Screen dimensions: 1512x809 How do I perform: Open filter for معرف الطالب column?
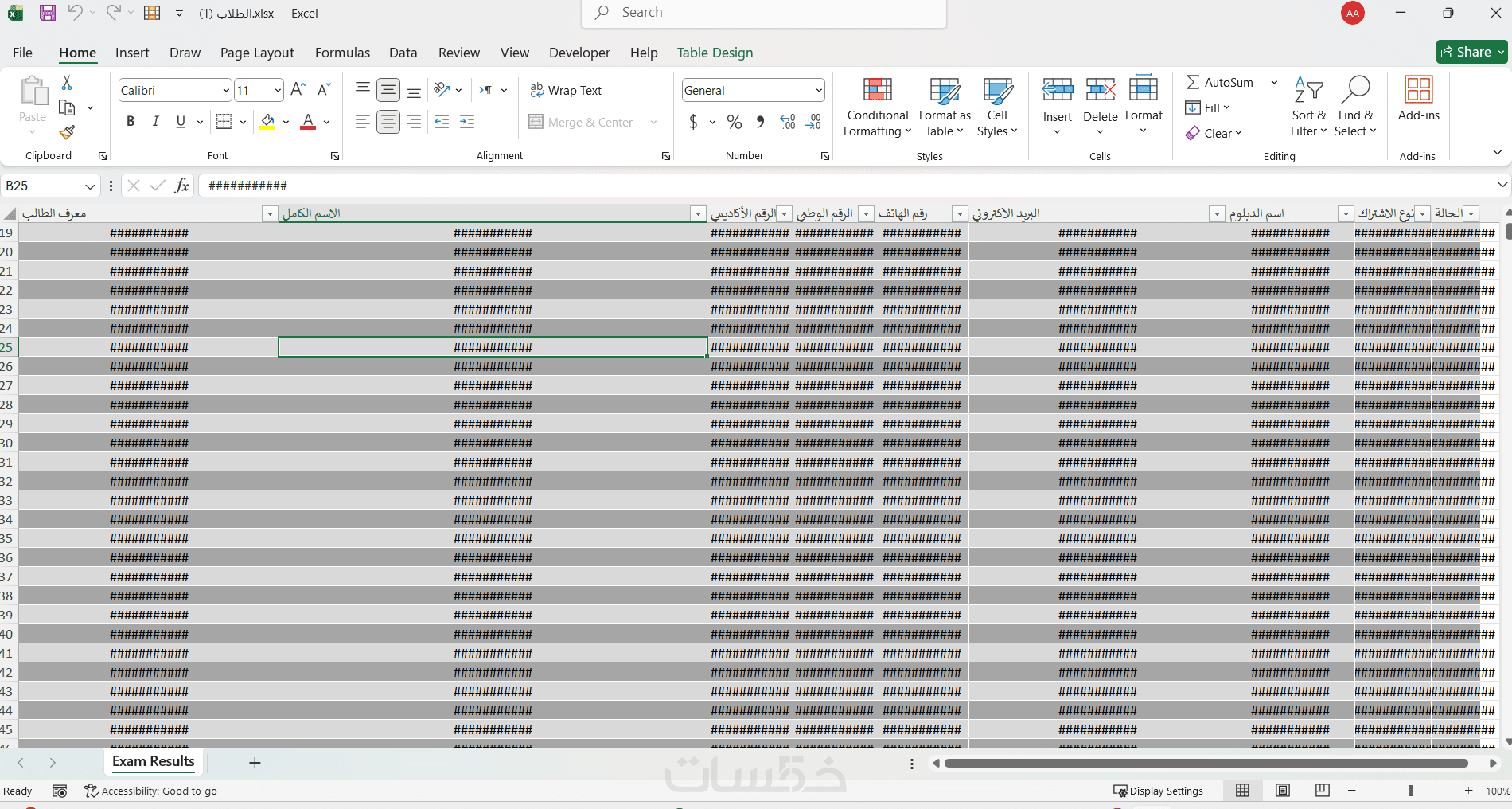pyautogui.click(x=270, y=214)
